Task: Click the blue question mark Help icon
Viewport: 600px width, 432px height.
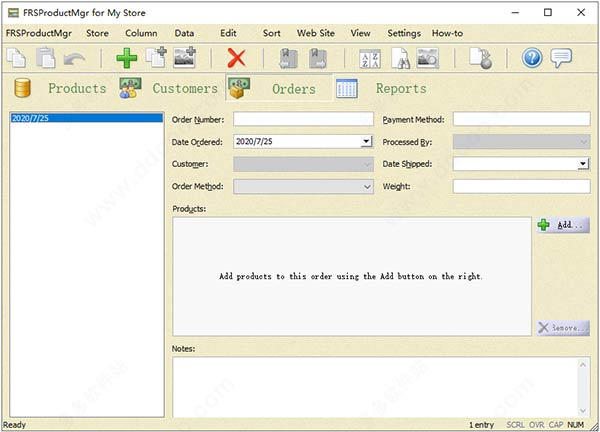Action: pos(532,58)
